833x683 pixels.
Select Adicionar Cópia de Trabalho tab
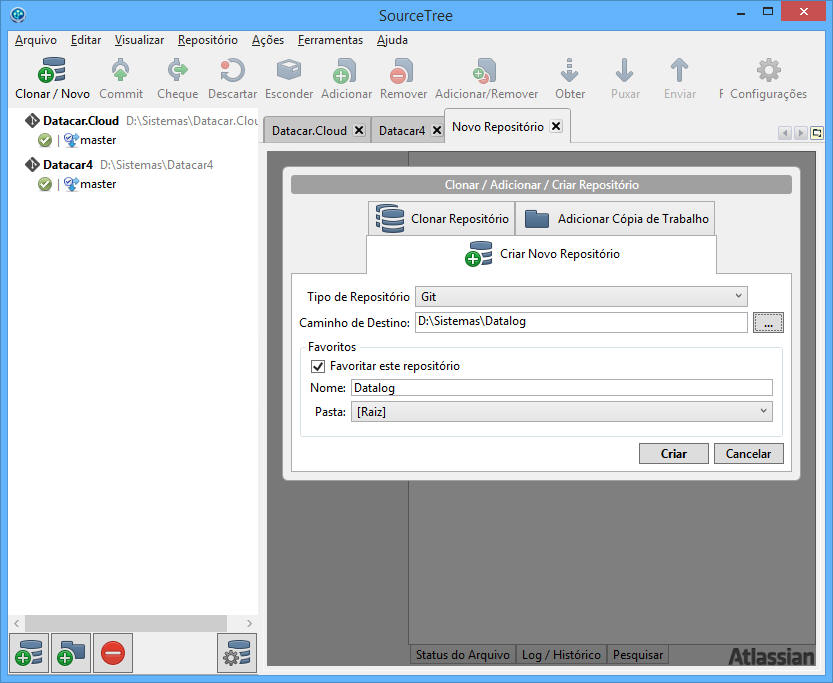point(615,218)
